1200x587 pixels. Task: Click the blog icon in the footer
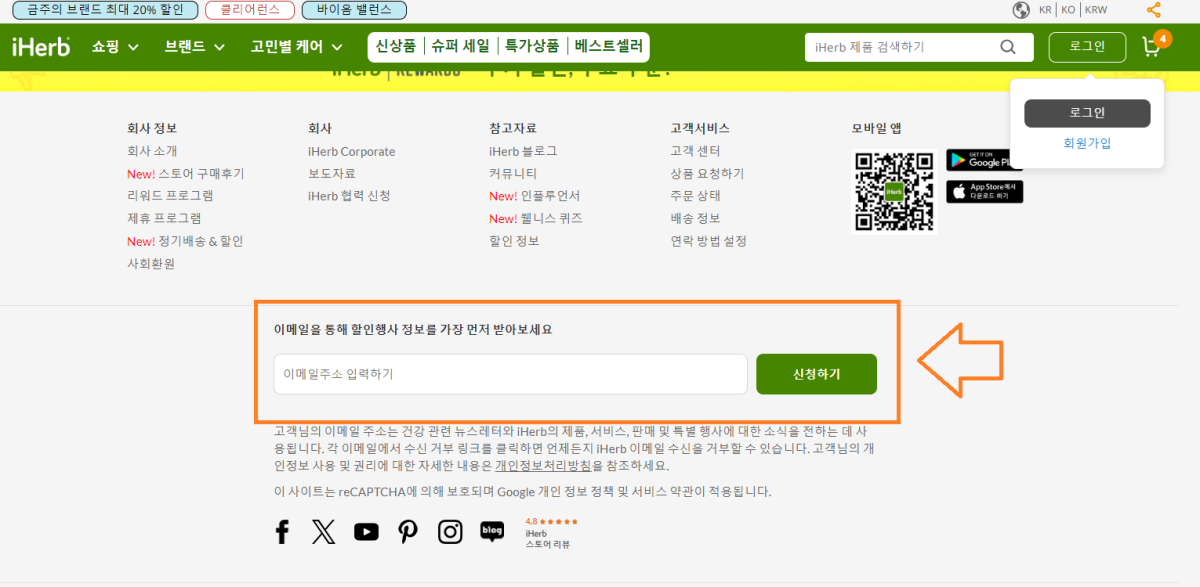pyautogui.click(x=491, y=531)
